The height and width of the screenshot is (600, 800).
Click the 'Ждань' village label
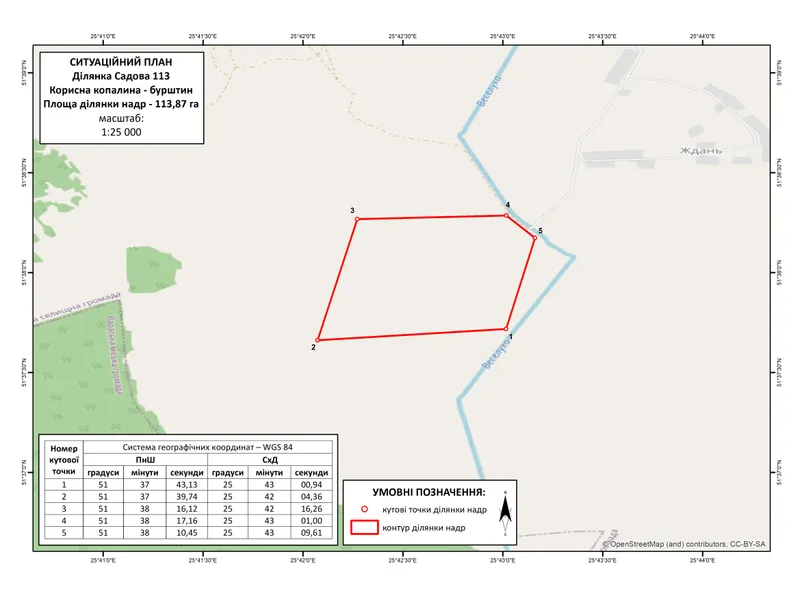point(701,151)
